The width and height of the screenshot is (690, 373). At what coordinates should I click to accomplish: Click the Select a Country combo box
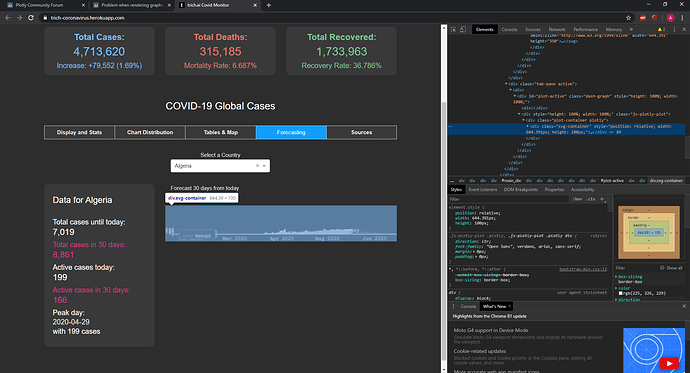tap(220, 166)
